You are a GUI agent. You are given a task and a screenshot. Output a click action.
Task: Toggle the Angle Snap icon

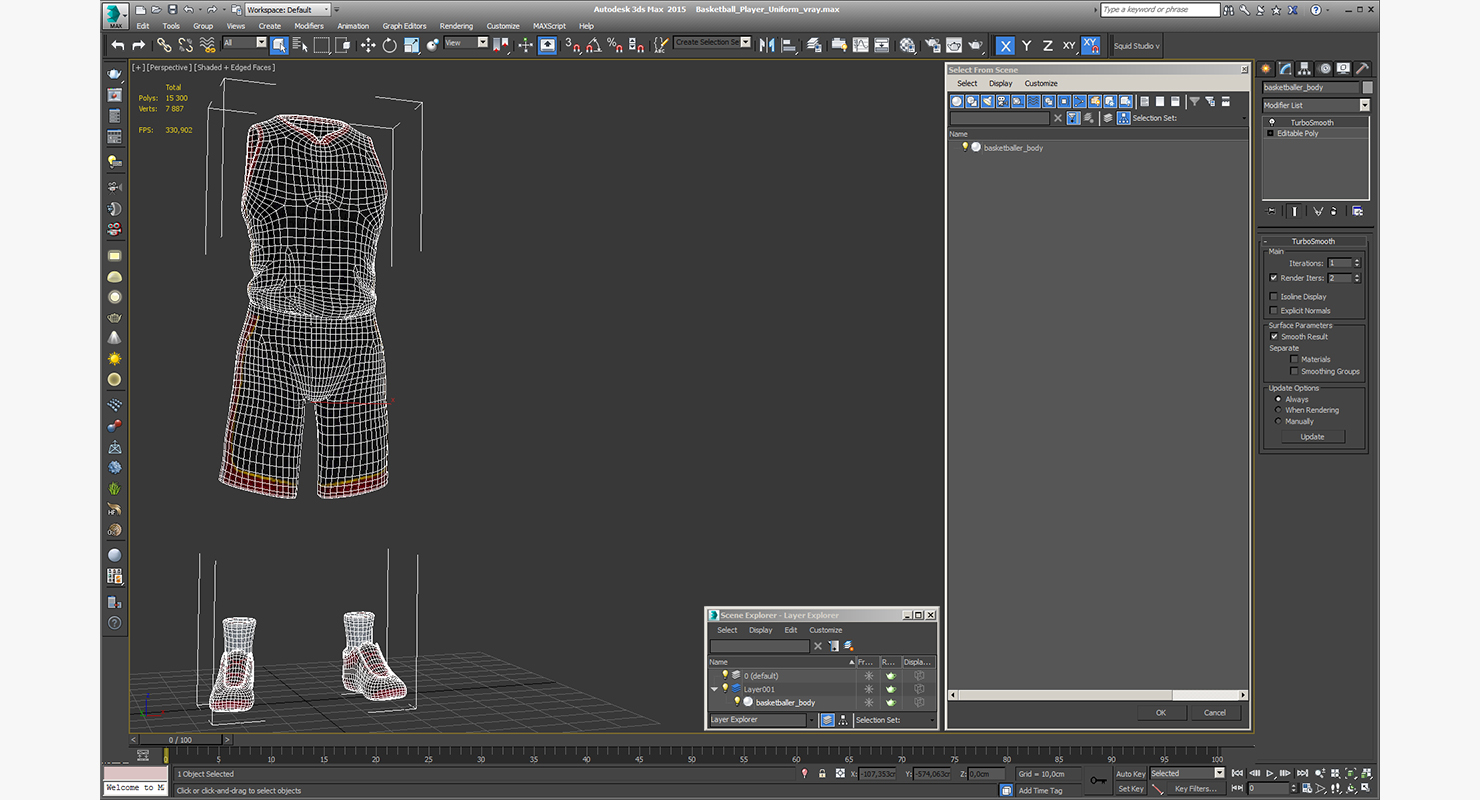(594, 45)
